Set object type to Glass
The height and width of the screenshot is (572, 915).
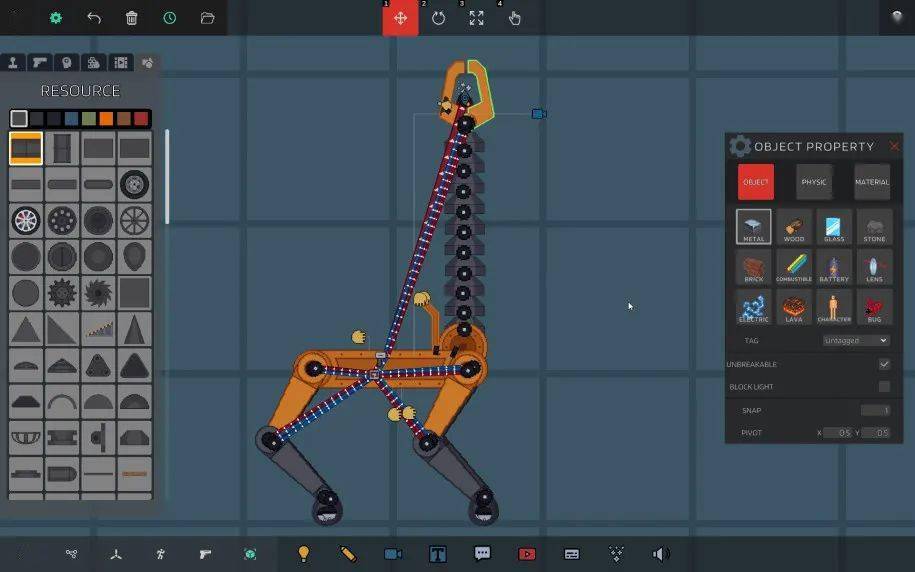click(x=834, y=226)
